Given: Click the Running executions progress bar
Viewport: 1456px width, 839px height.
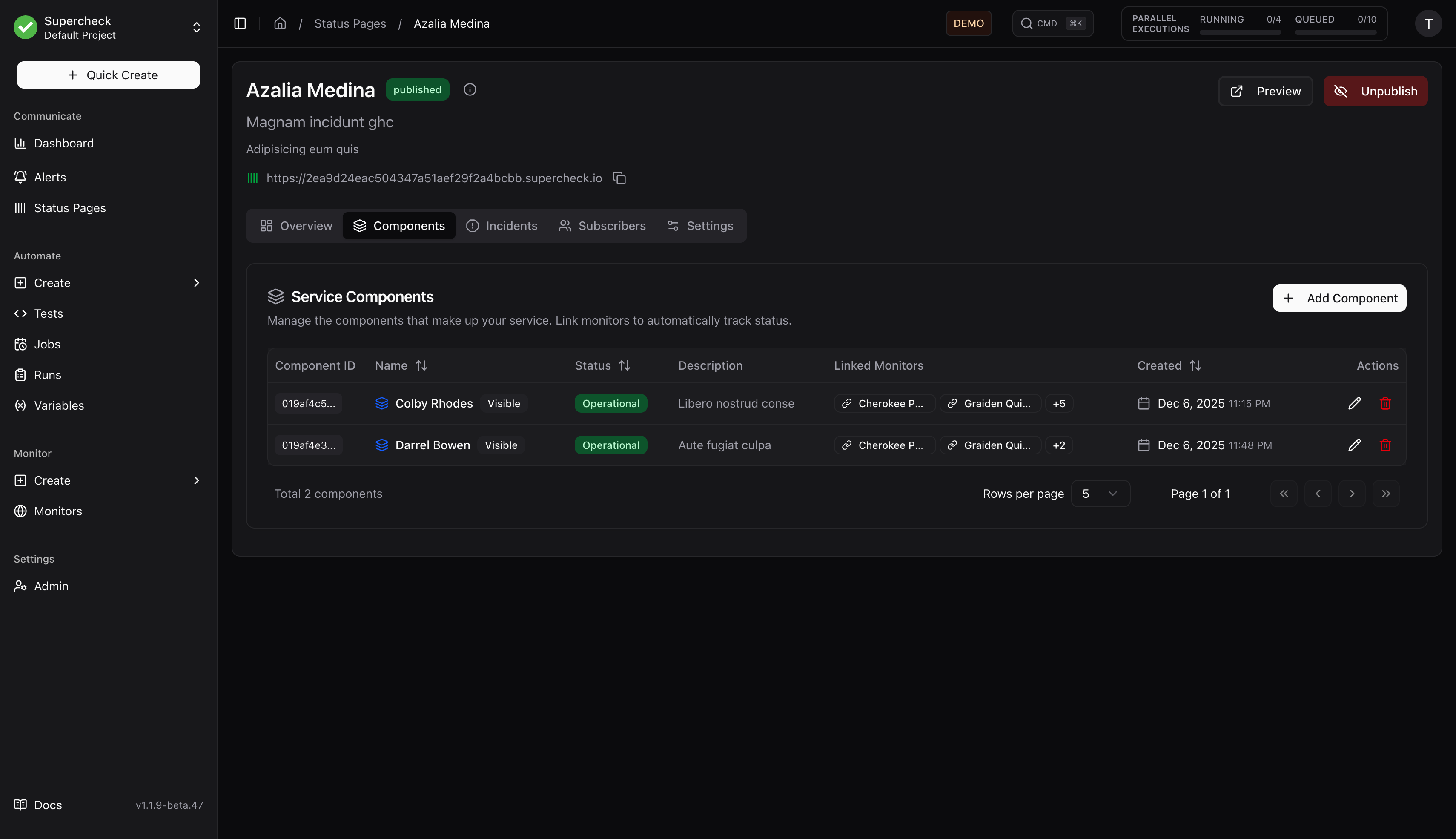Looking at the screenshot, I should [x=1240, y=33].
